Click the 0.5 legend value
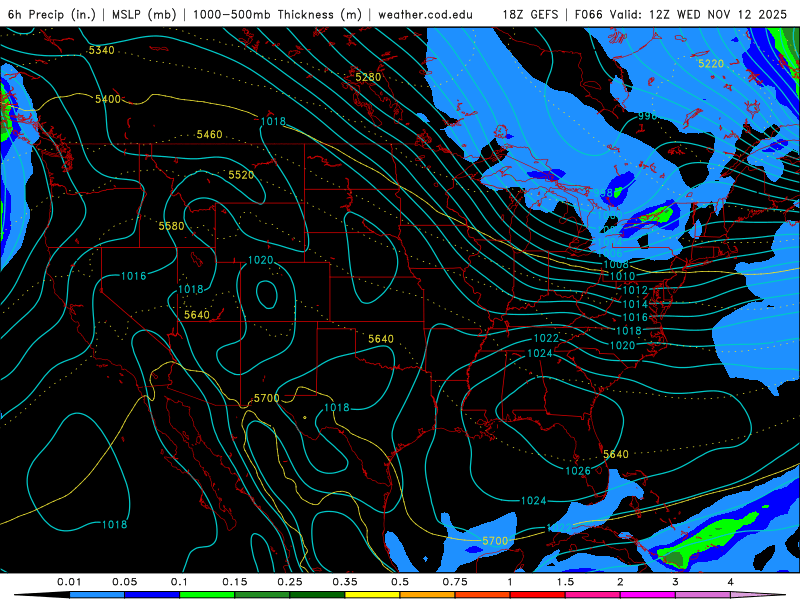Image resolution: width=800 pixels, height=600 pixels. point(400,582)
